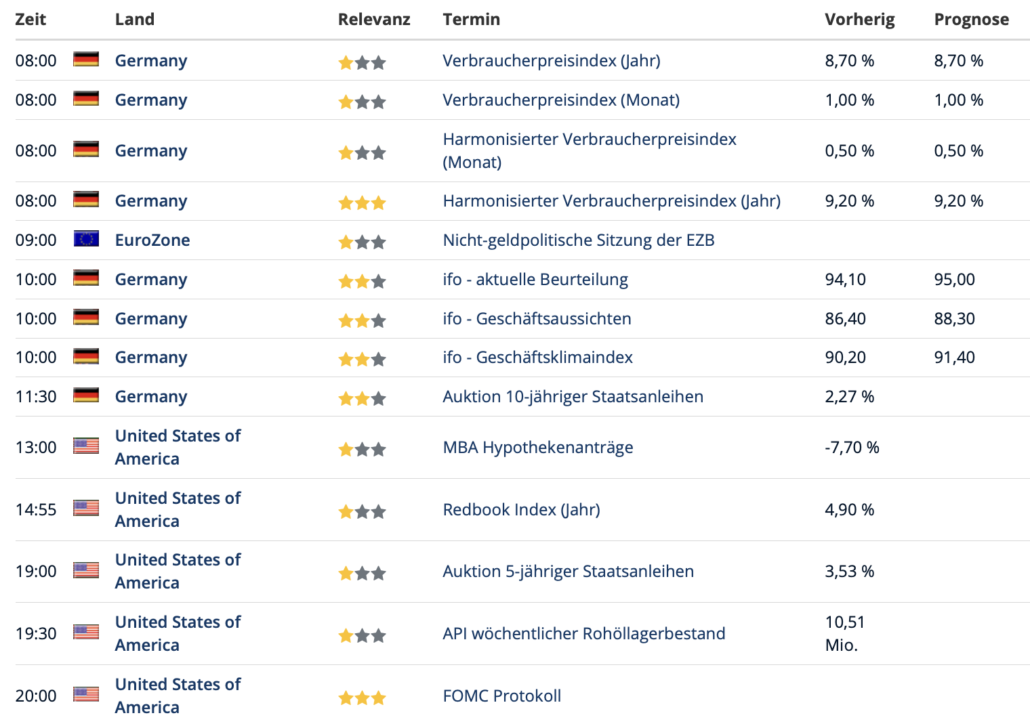
Task: Click the Zeit column header
Action: (31, 19)
